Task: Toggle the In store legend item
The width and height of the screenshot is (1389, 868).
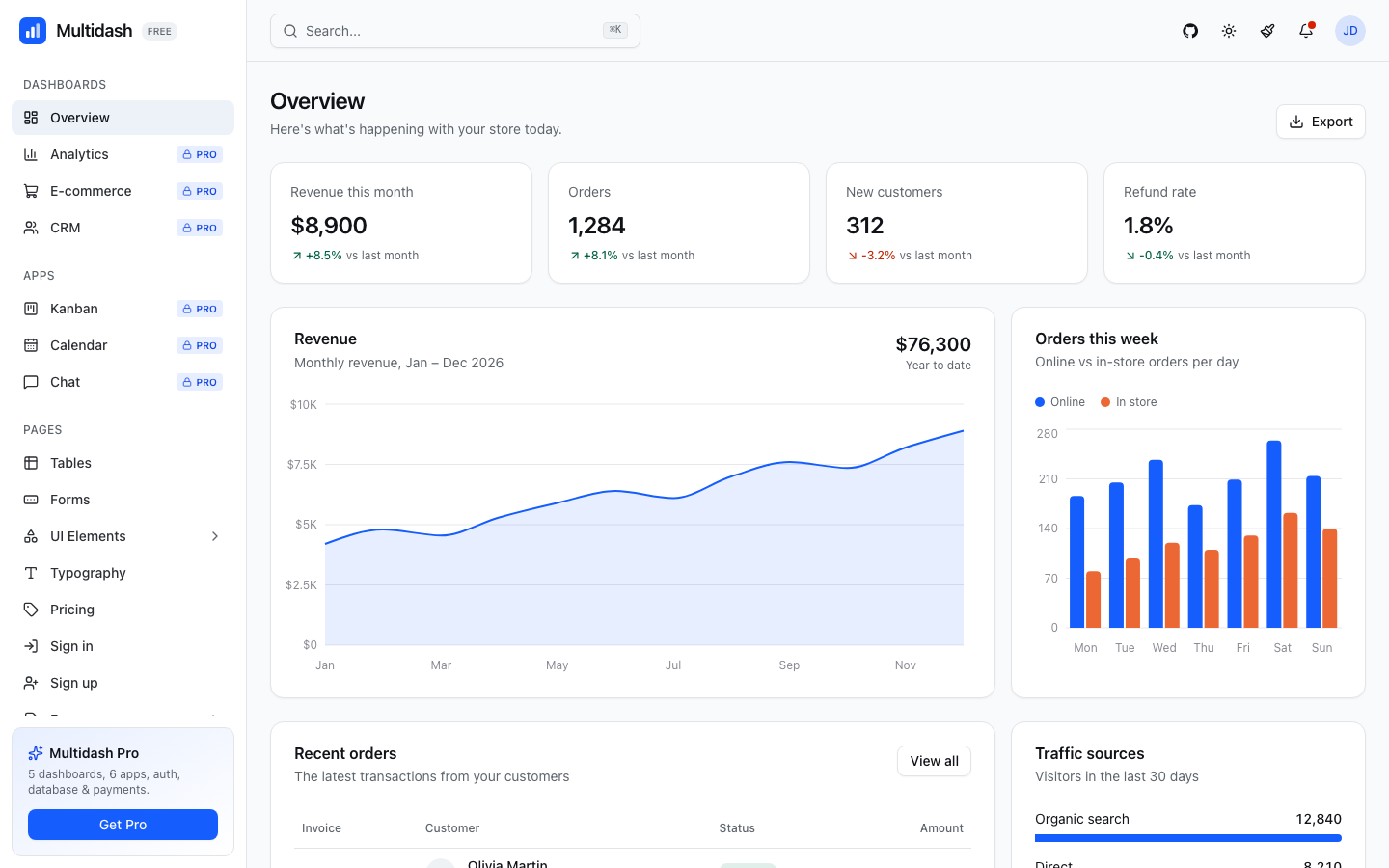Action: (1129, 402)
